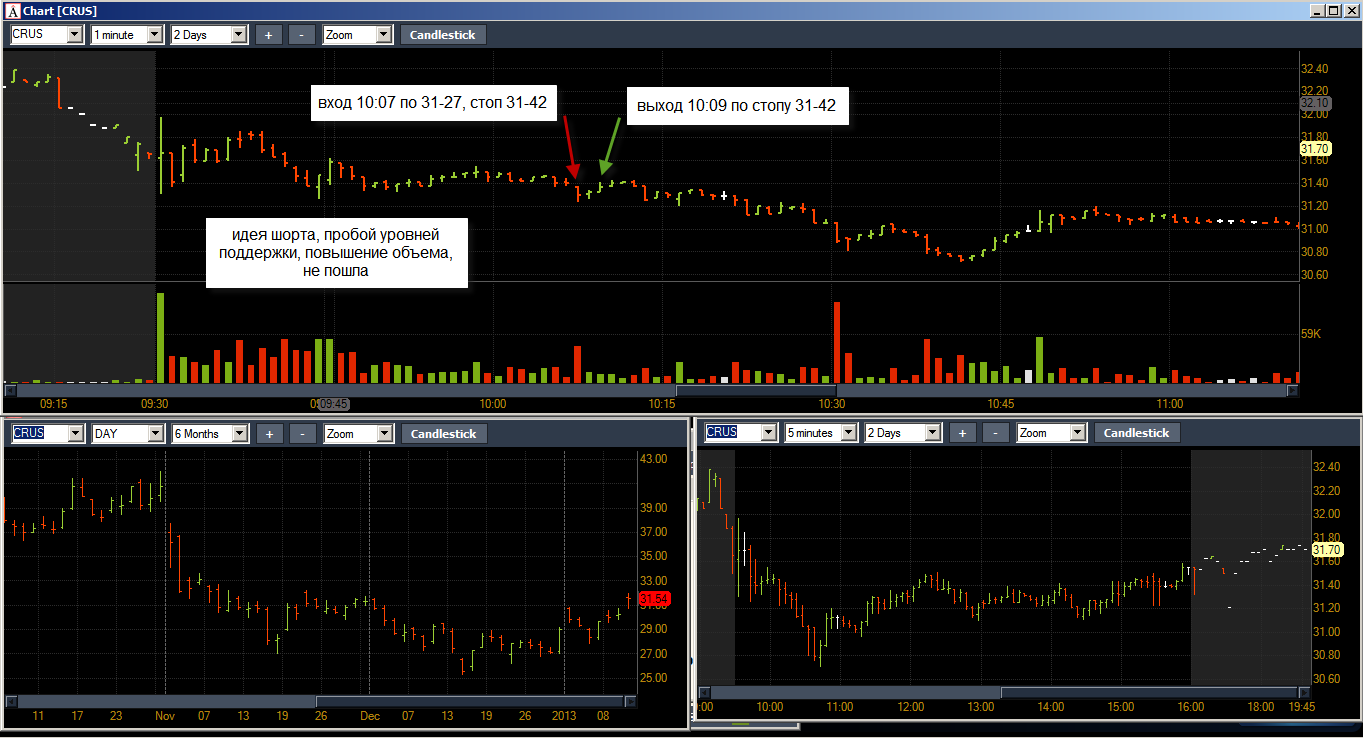
Task: Click the red A application icon in title bar
Action: (13, 11)
